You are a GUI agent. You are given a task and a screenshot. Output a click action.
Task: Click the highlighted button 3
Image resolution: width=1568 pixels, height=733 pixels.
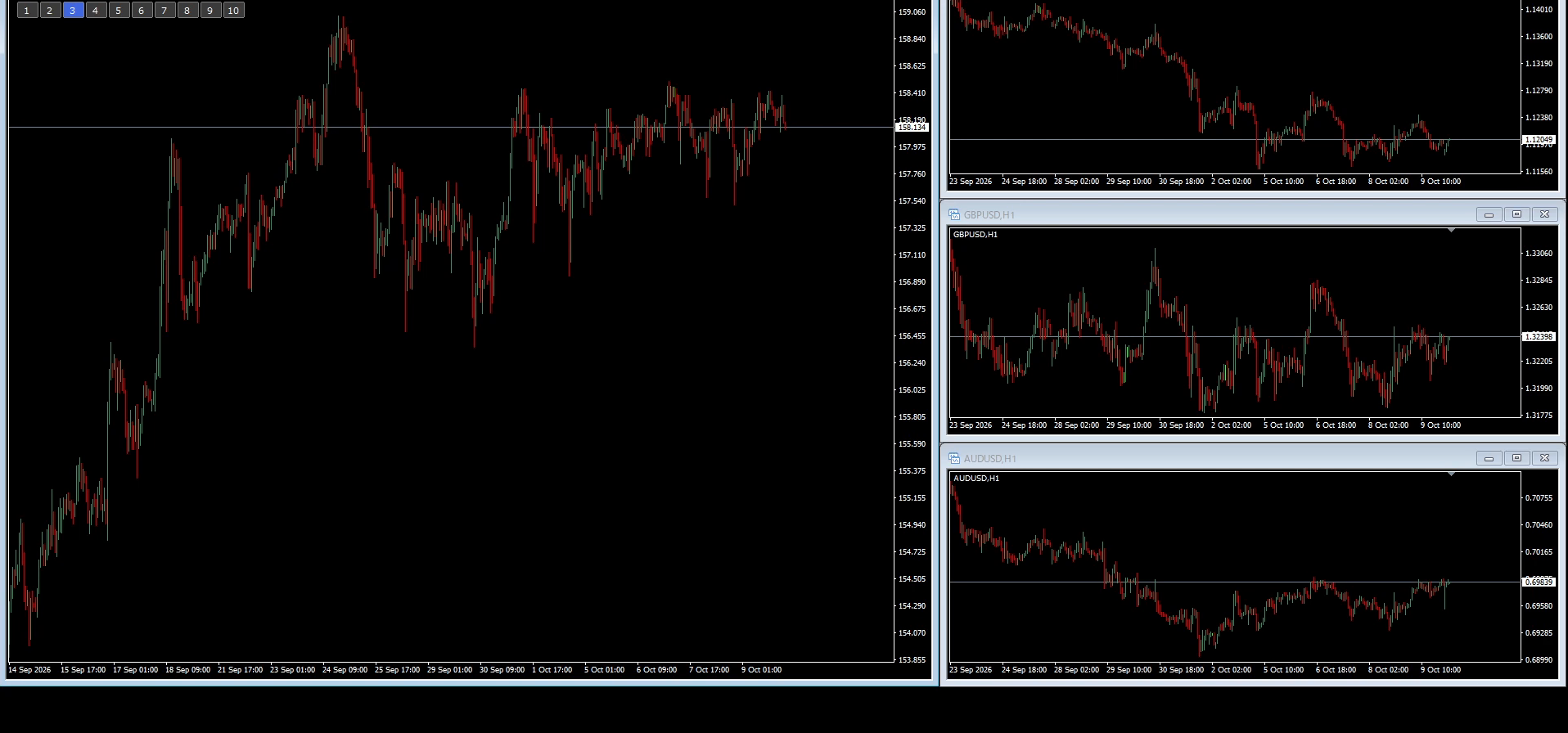click(x=73, y=11)
